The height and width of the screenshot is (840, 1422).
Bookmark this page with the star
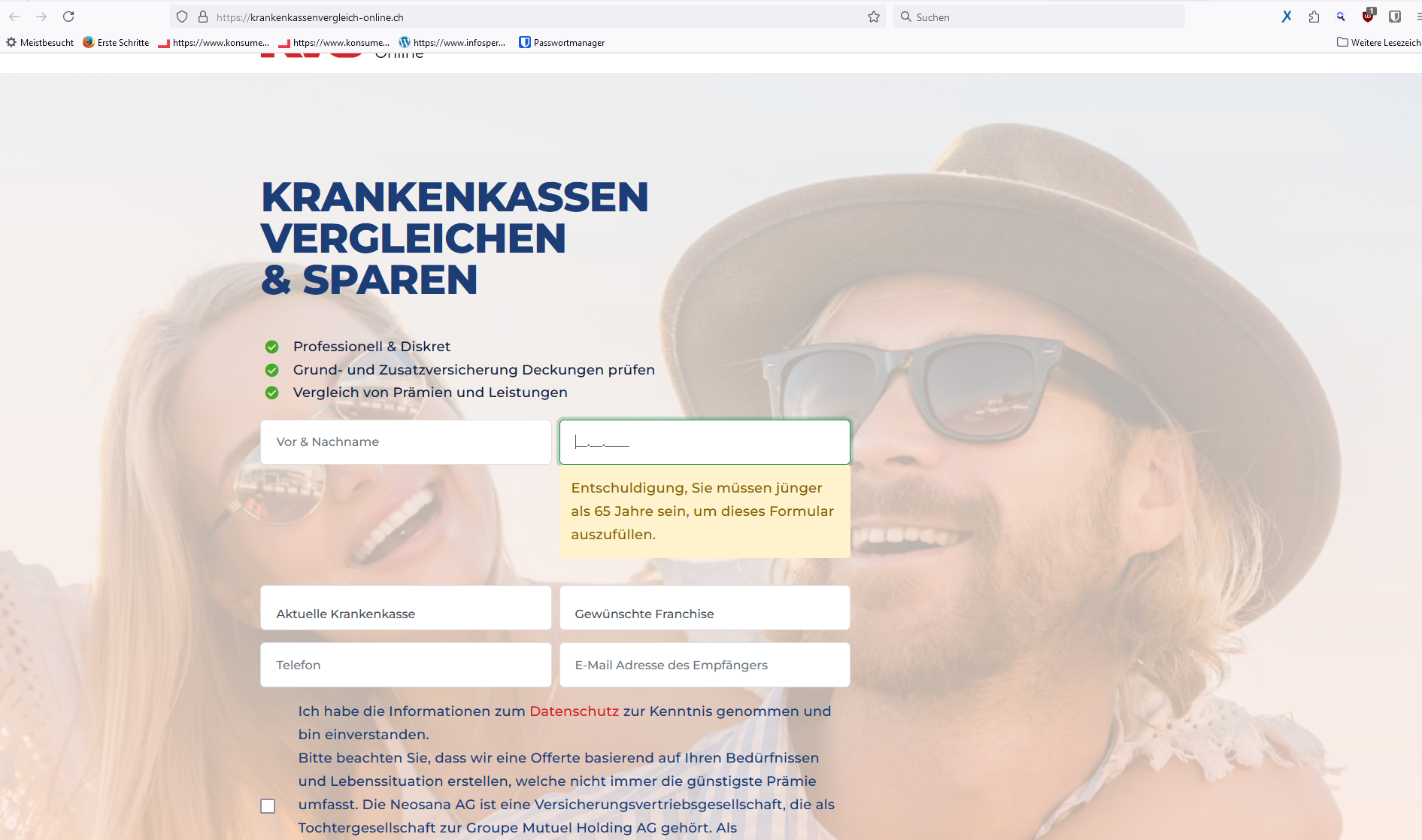[x=873, y=17]
